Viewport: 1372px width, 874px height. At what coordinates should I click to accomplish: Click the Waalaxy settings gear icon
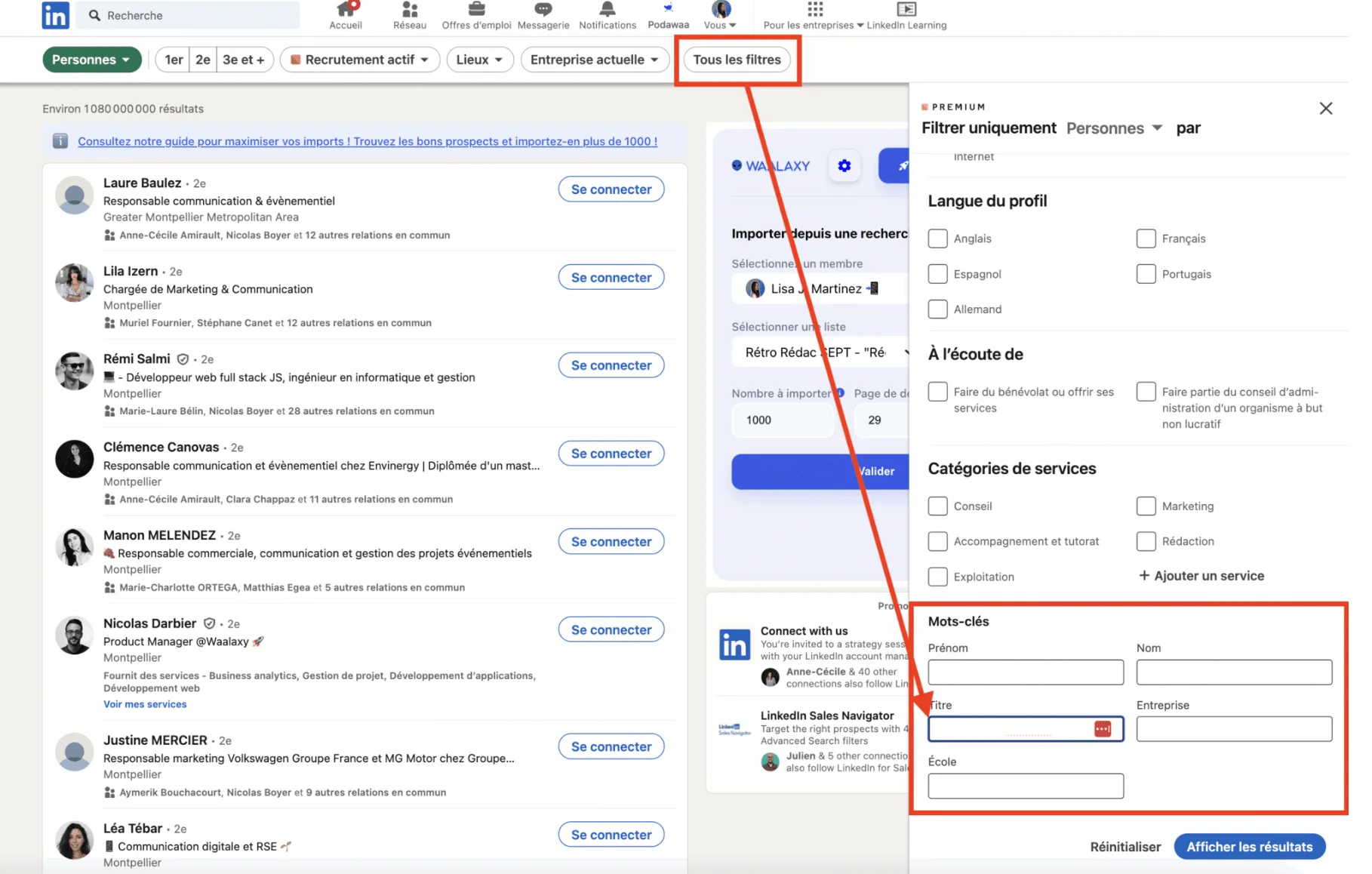(x=844, y=165)
